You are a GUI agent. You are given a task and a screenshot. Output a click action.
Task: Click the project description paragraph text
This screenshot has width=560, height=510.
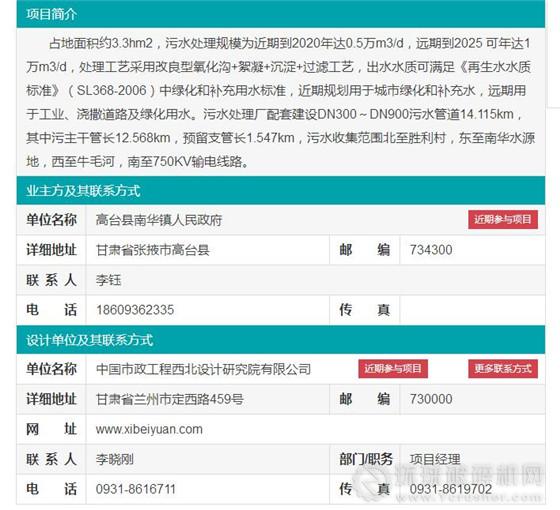pyautogui.click(x=281, y=102)
